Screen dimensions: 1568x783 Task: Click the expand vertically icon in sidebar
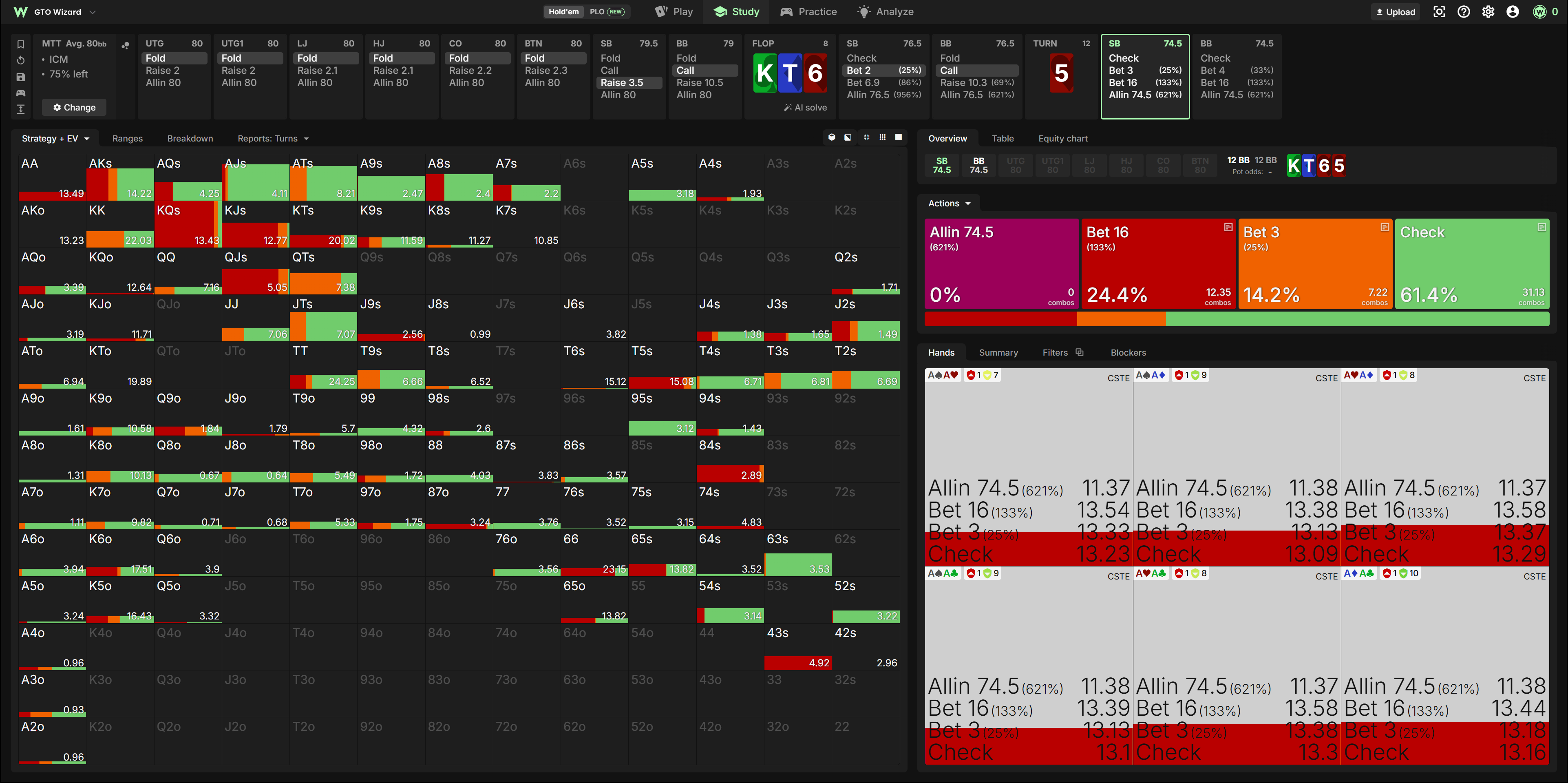[x=21, y=109]
